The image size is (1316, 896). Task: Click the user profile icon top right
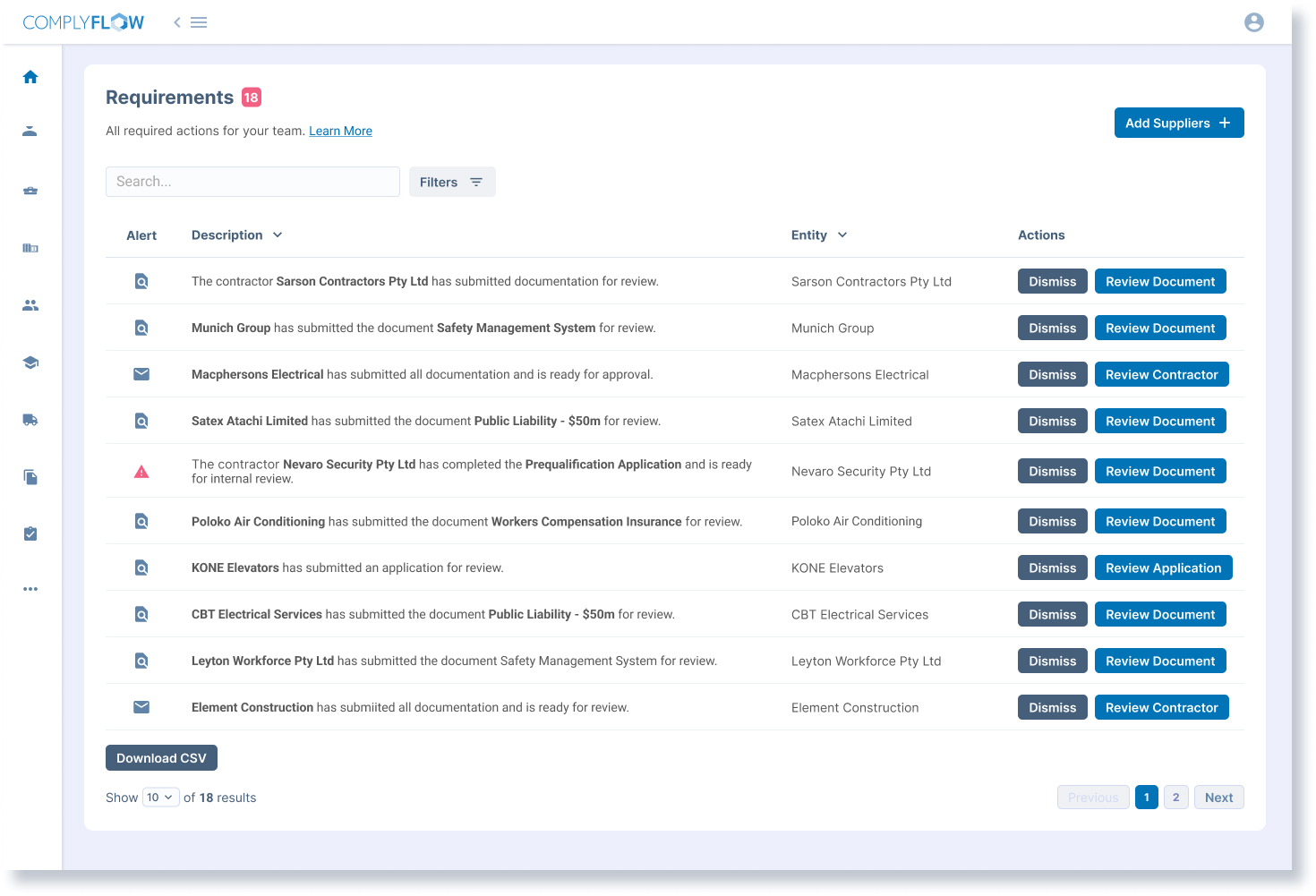[1254, 22]
